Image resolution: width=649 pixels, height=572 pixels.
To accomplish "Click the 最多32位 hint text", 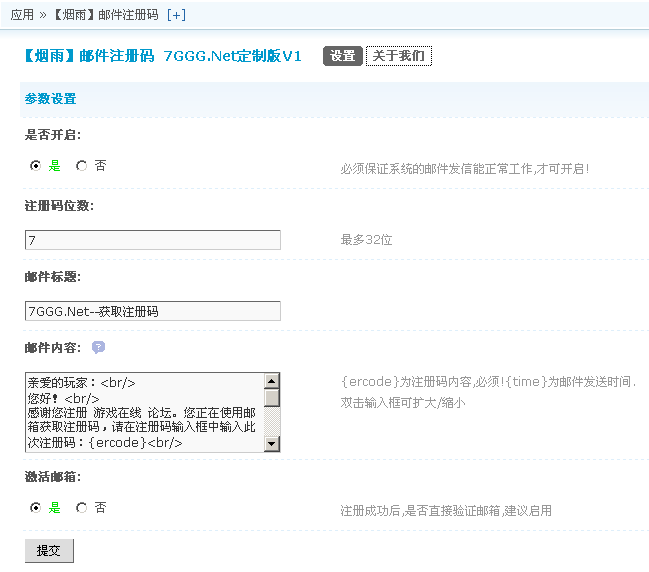I will click(366, 240).
